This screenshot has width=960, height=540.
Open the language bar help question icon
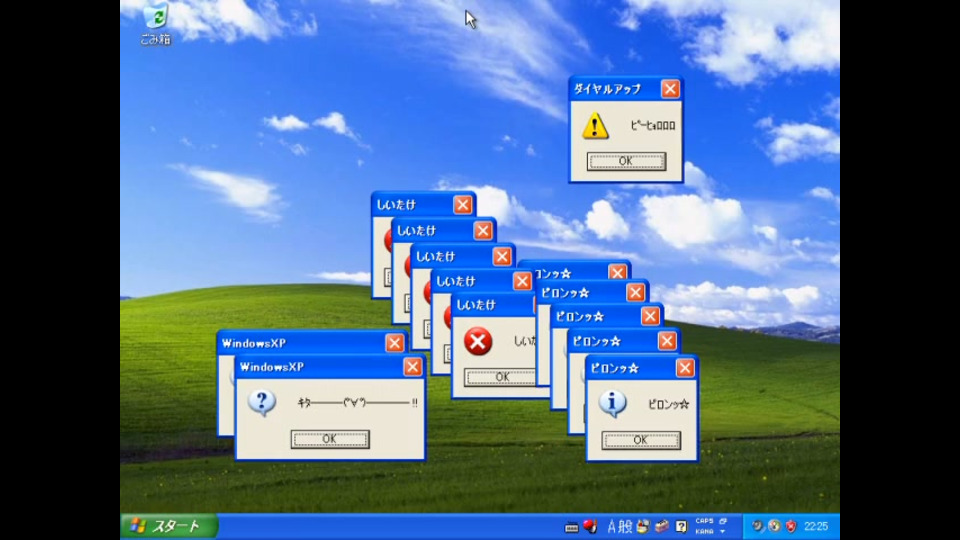point(681,526)
